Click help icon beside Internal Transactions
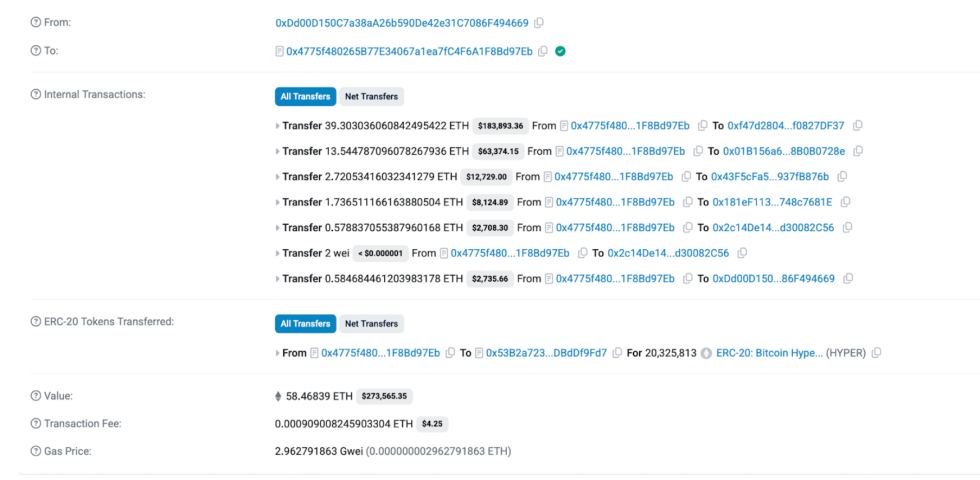 click(x=36, y=94)
